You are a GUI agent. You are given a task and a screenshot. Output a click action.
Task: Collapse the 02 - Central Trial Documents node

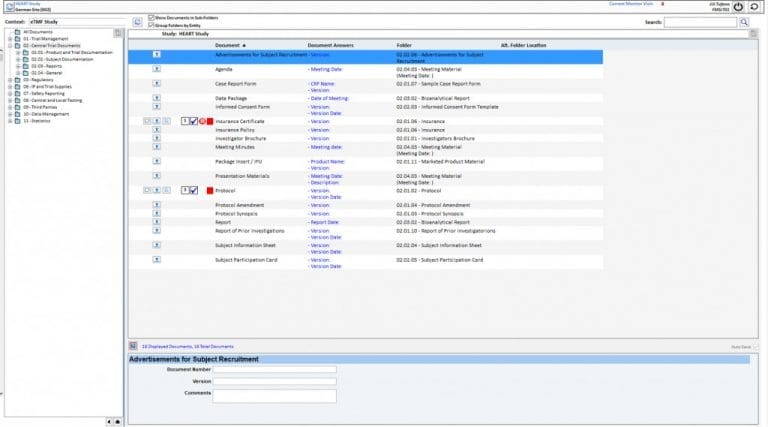[x=9, y=46]
